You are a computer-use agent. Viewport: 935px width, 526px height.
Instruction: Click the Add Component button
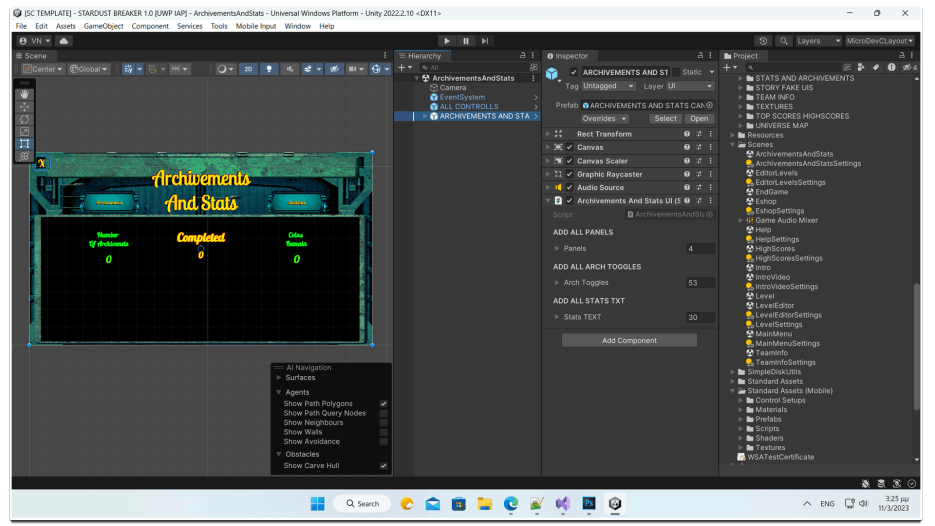[x=629, y=340]
